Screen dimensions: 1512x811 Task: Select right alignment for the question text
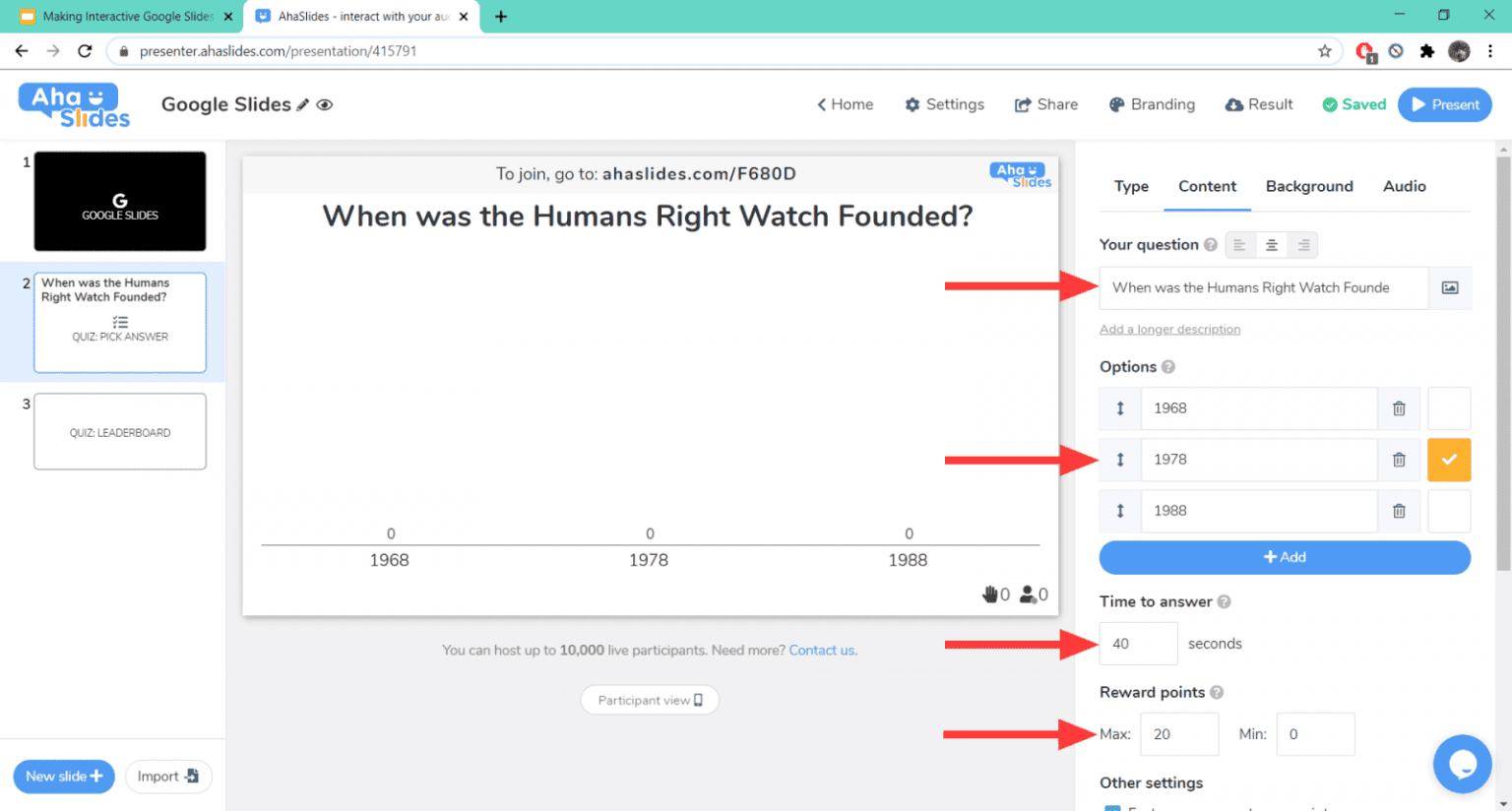[x=1303, y=244]
